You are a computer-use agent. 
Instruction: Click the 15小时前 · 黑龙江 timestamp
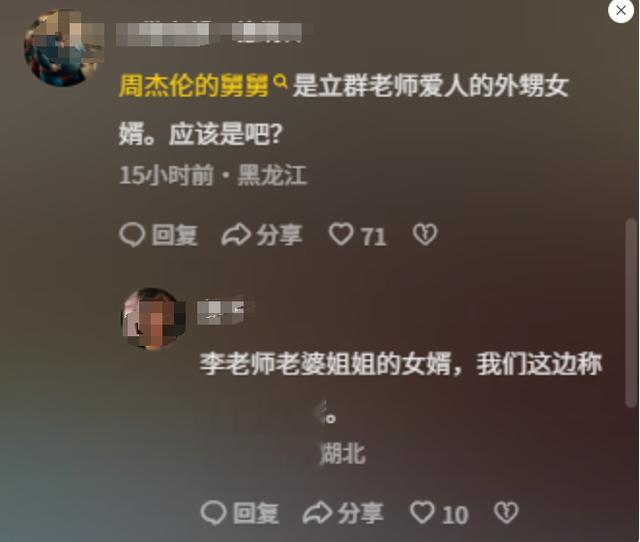[213, 175]
